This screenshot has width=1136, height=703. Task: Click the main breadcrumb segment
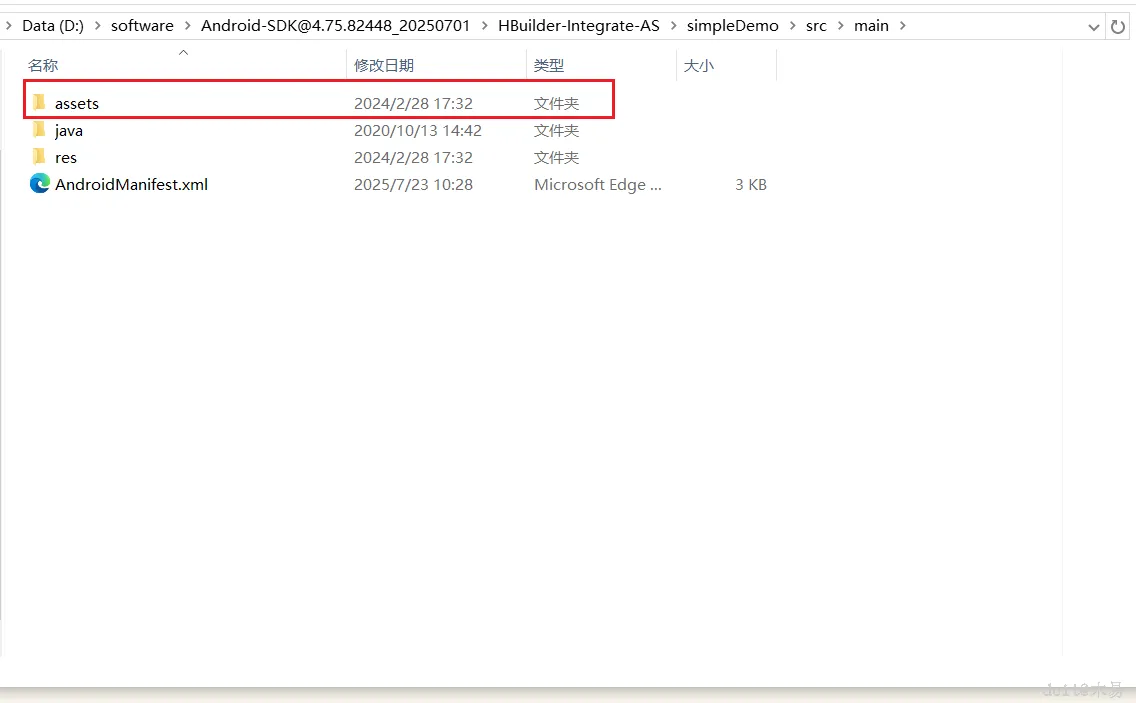(871, 26)
